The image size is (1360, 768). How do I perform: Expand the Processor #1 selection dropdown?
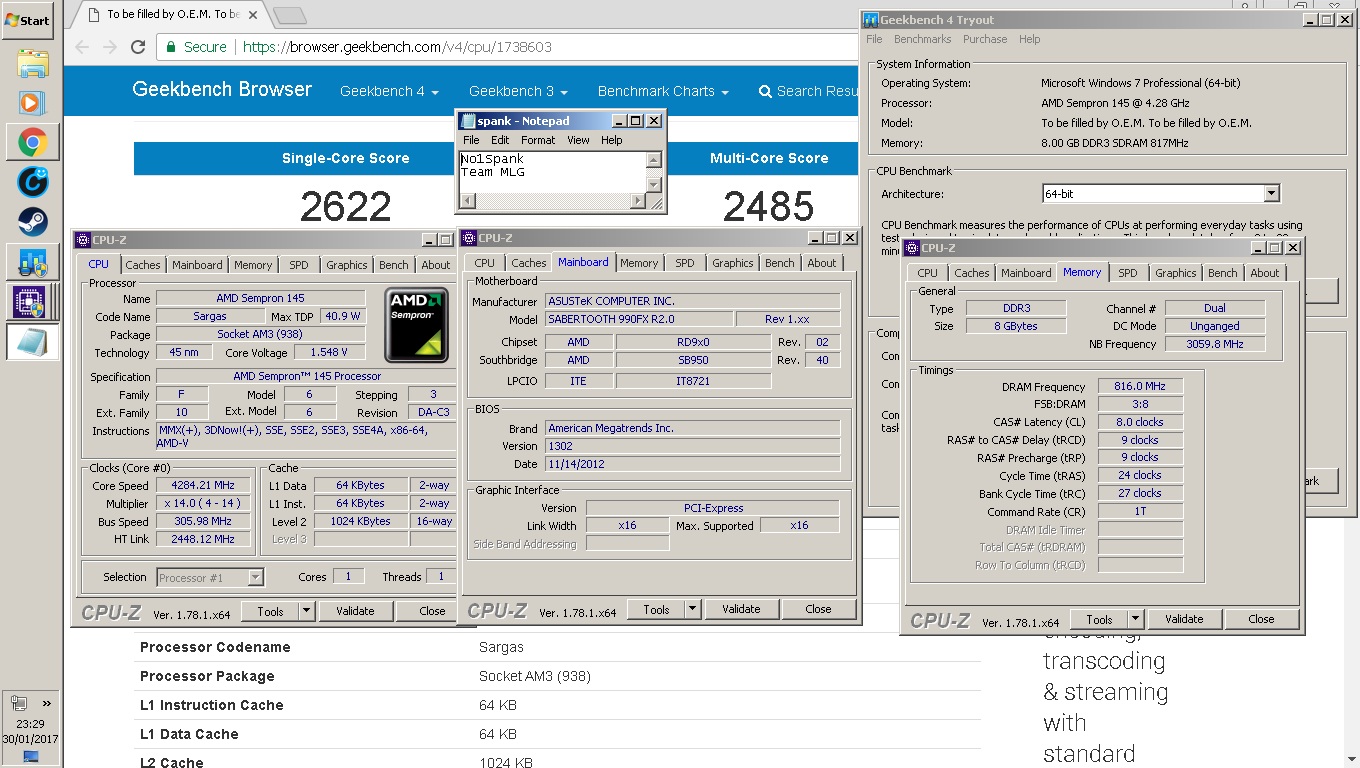pos(256,577)
